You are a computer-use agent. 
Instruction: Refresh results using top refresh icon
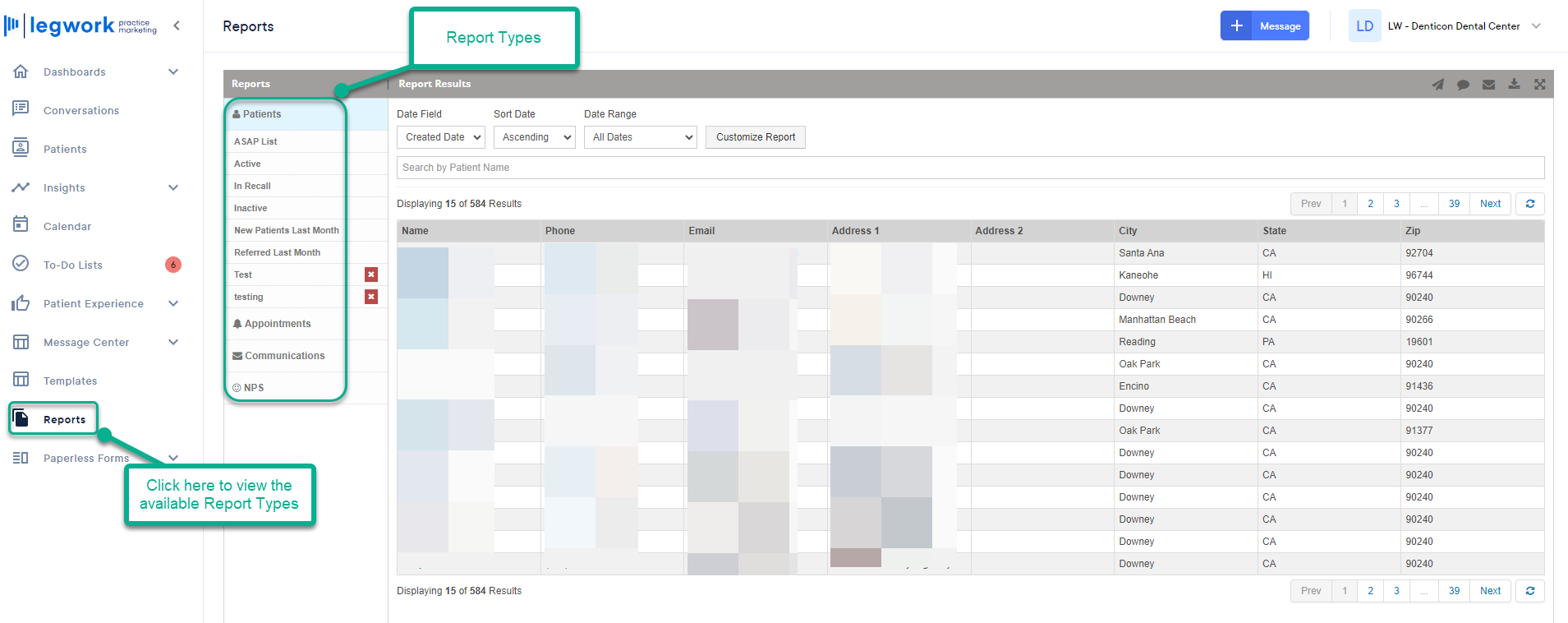tap(1529, 204)
